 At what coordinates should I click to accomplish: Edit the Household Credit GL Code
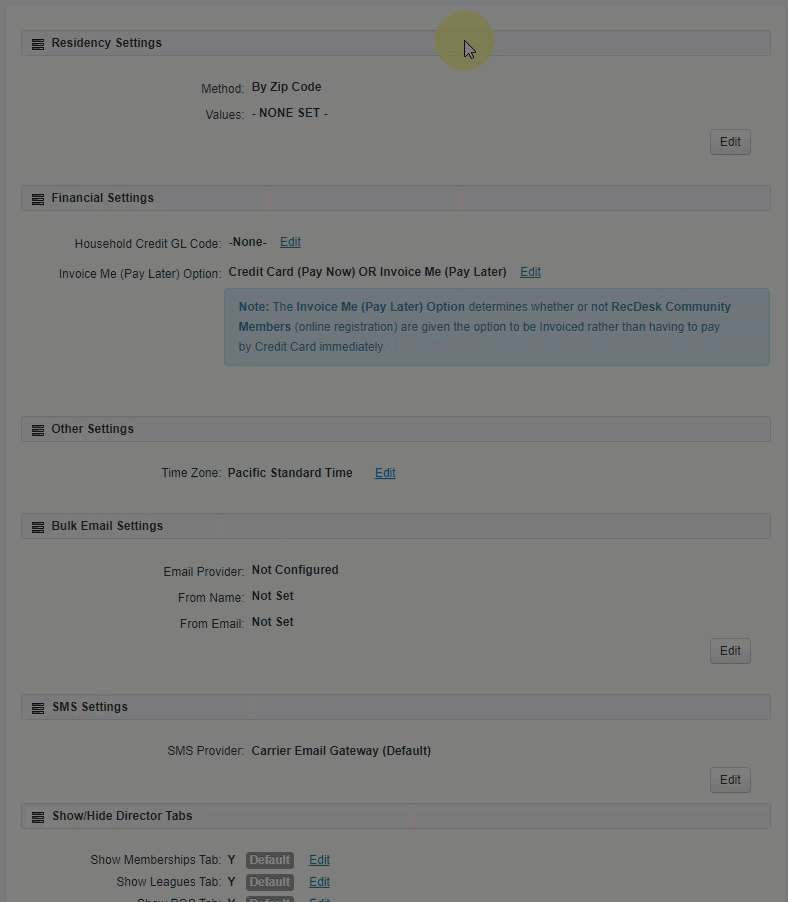[290, 242]
